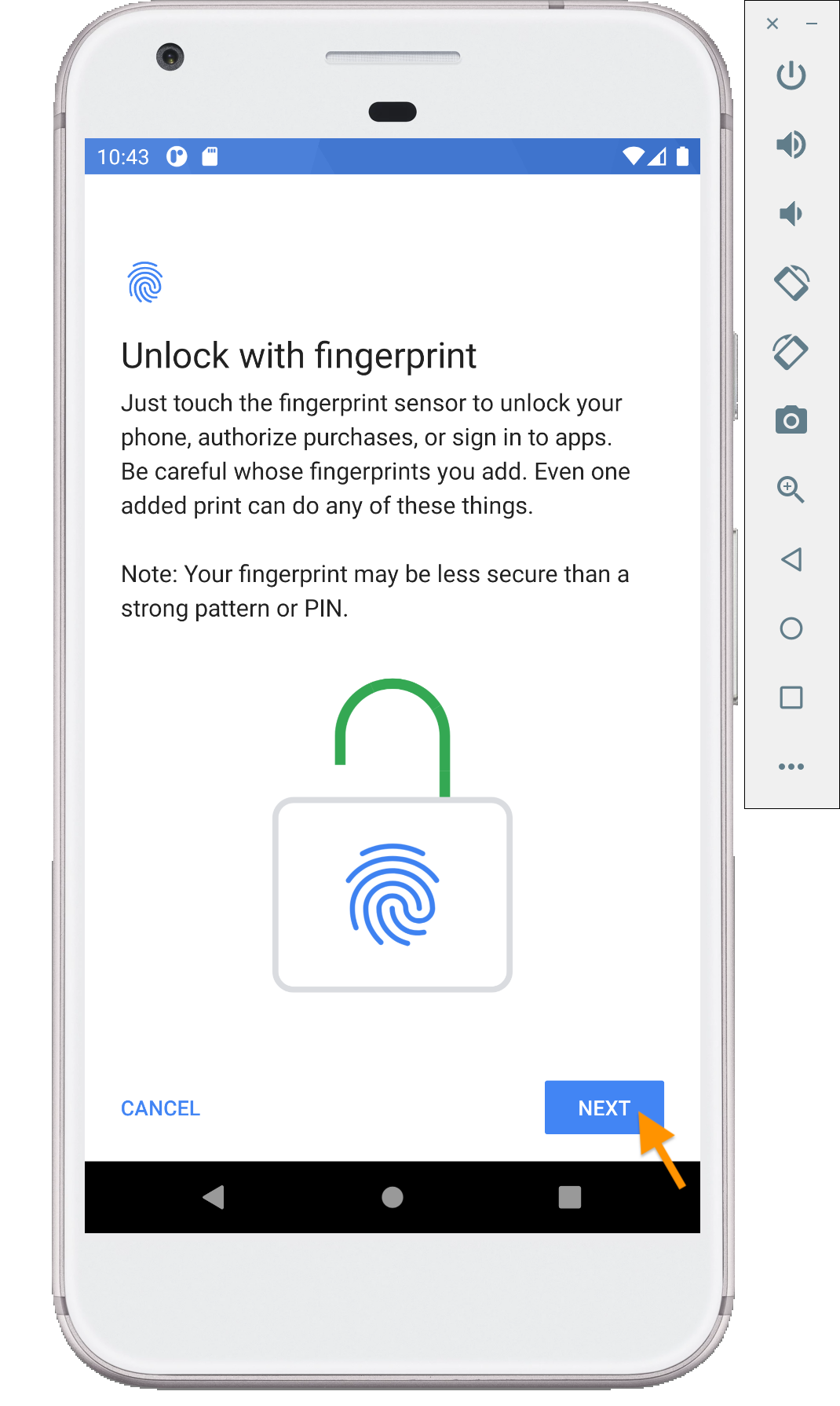Click the emulator sidebar home circle

pyautogui.click(x=791, y=628)
